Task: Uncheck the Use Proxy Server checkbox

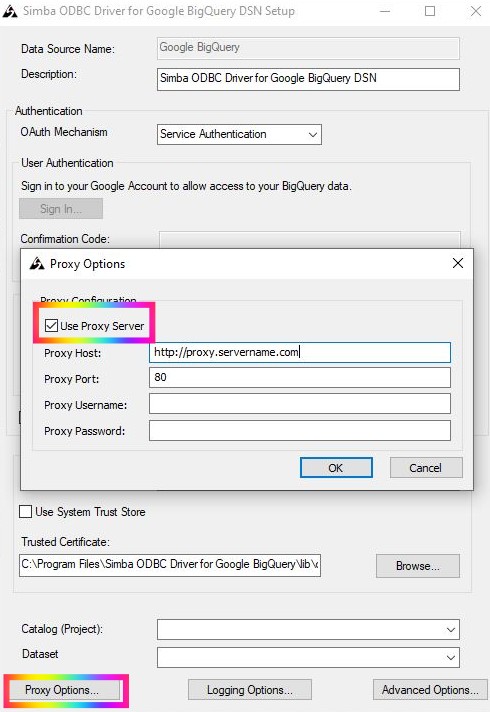Action: click(x=51, y=326)
